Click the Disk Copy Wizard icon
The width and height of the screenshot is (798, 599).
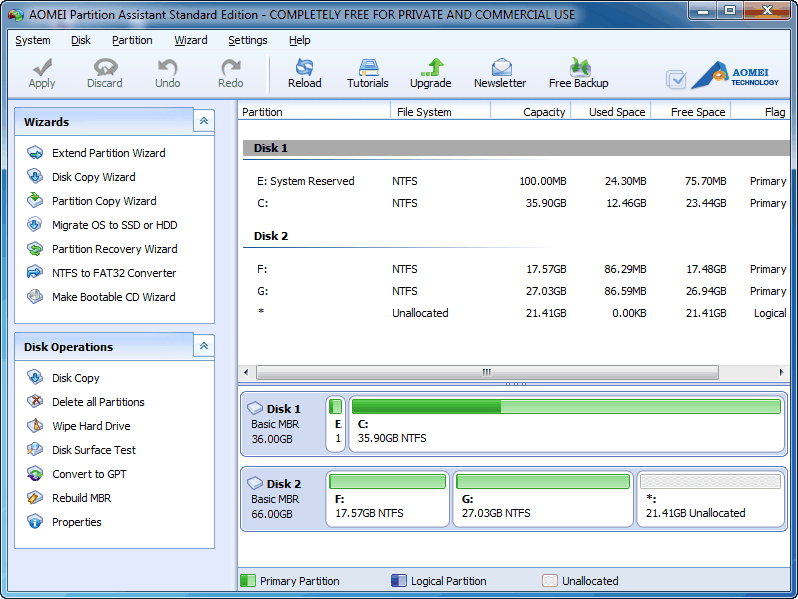pyautogui.click(x=35, y=177)
